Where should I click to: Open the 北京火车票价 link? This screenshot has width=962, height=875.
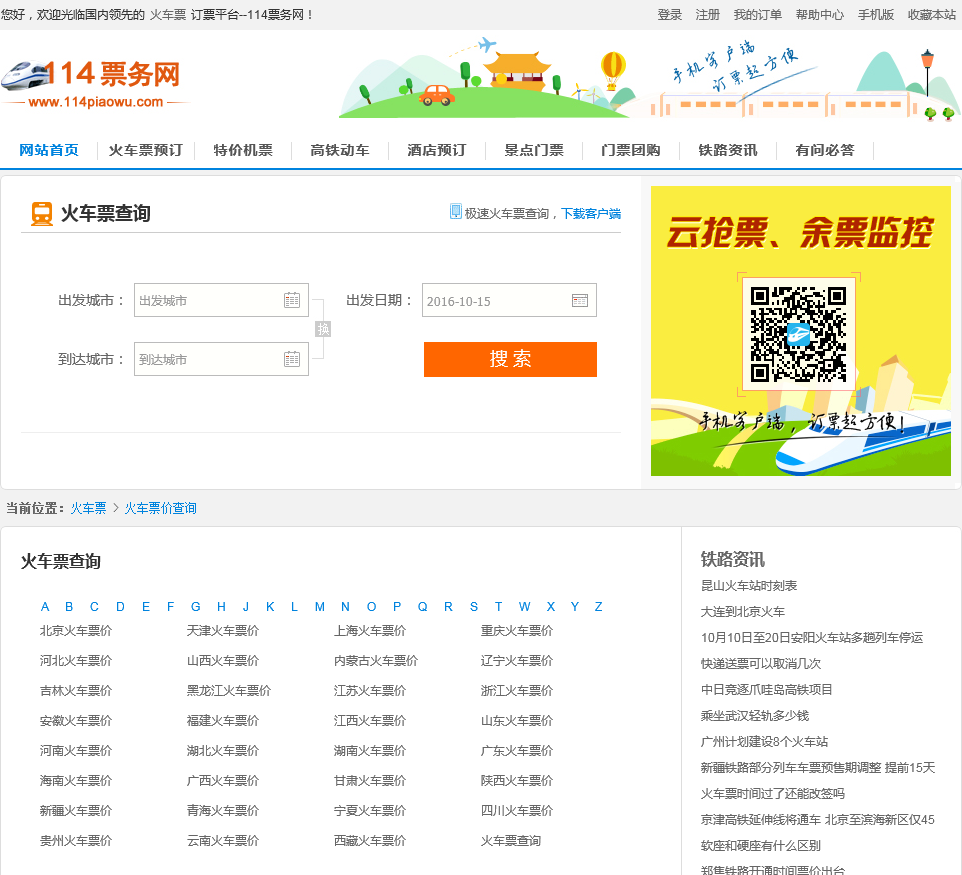76,631
